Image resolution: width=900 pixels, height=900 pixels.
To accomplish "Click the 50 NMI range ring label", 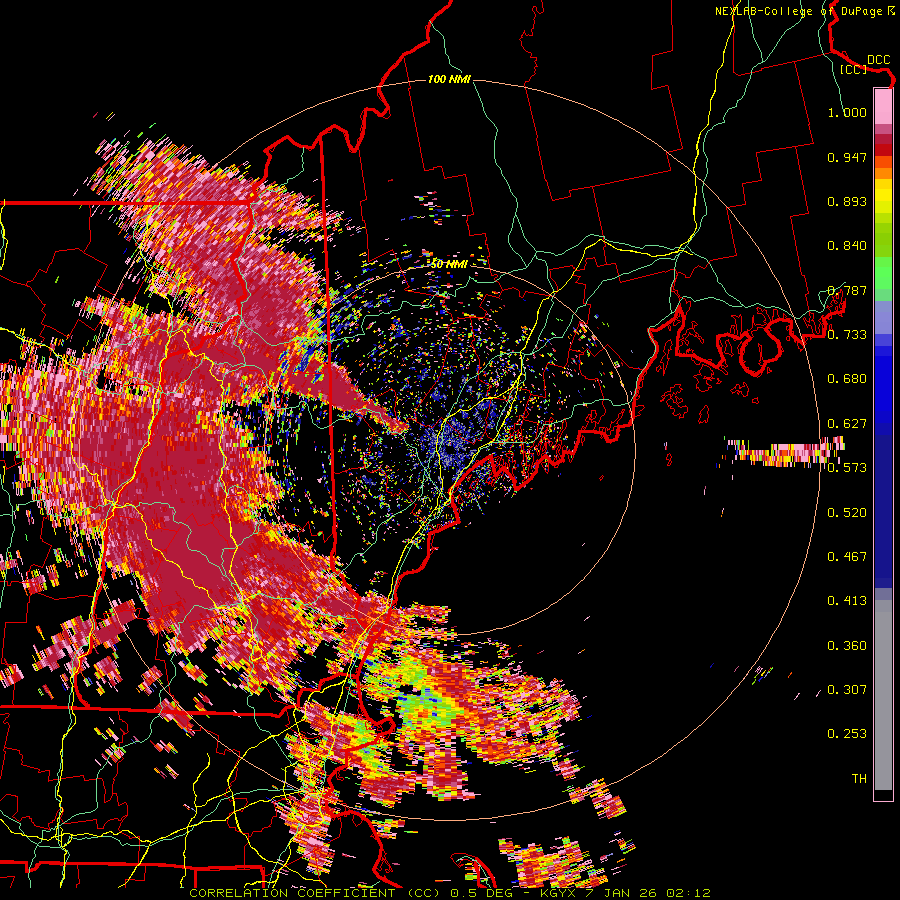I will [x=449, y=264].
